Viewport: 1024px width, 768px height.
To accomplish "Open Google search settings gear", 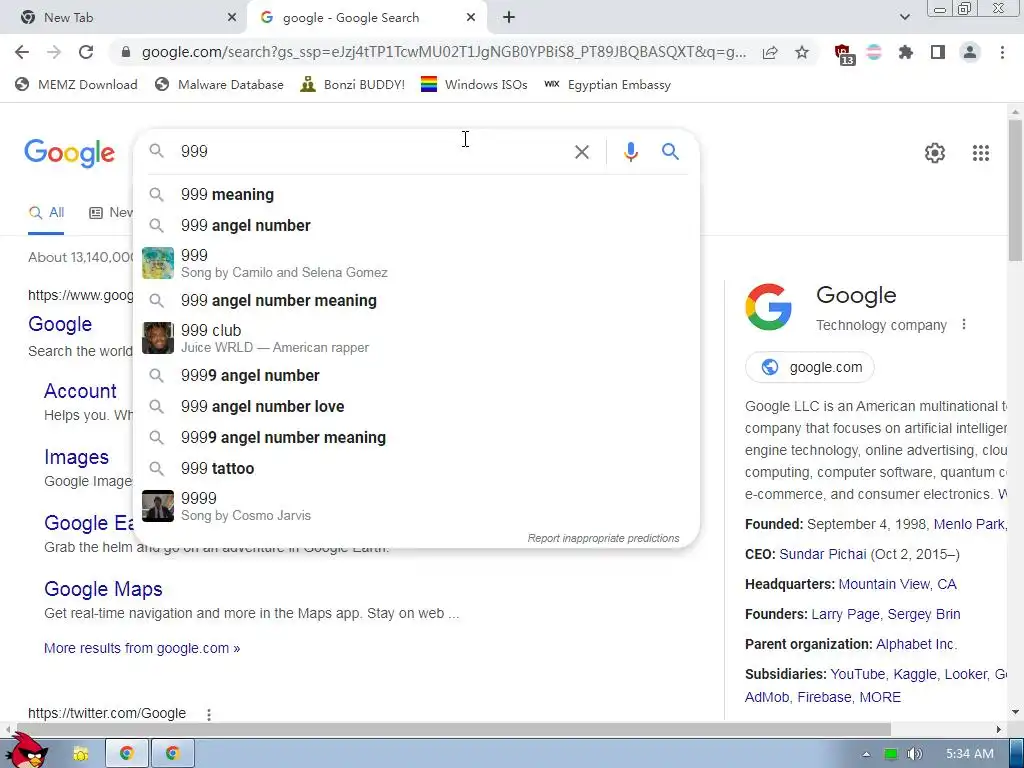I will click(x=935, y=153).
